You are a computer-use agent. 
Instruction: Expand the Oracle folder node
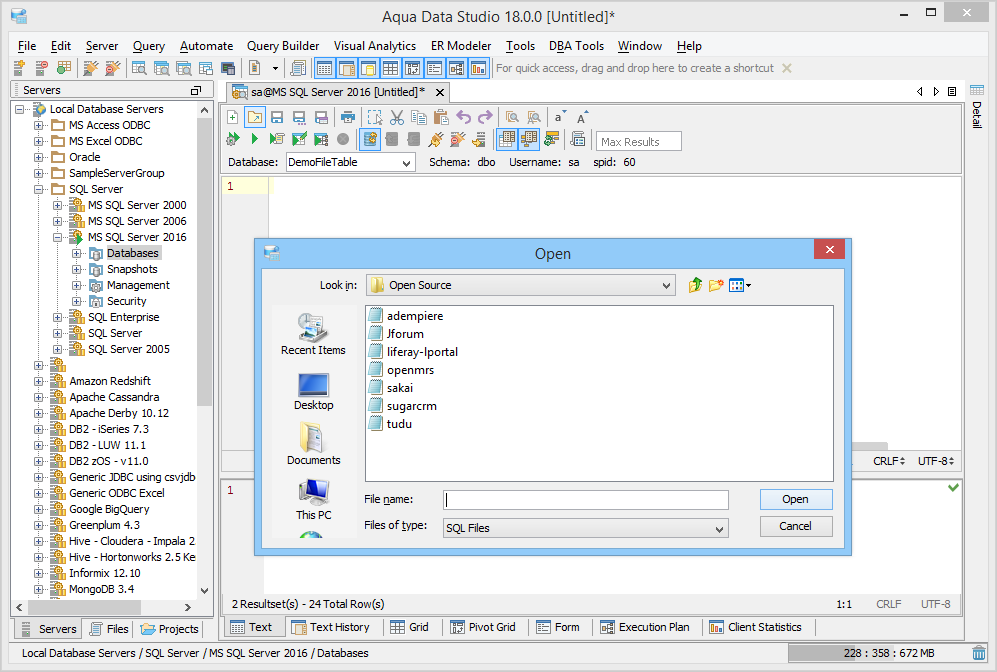click(x=39, y=157)
